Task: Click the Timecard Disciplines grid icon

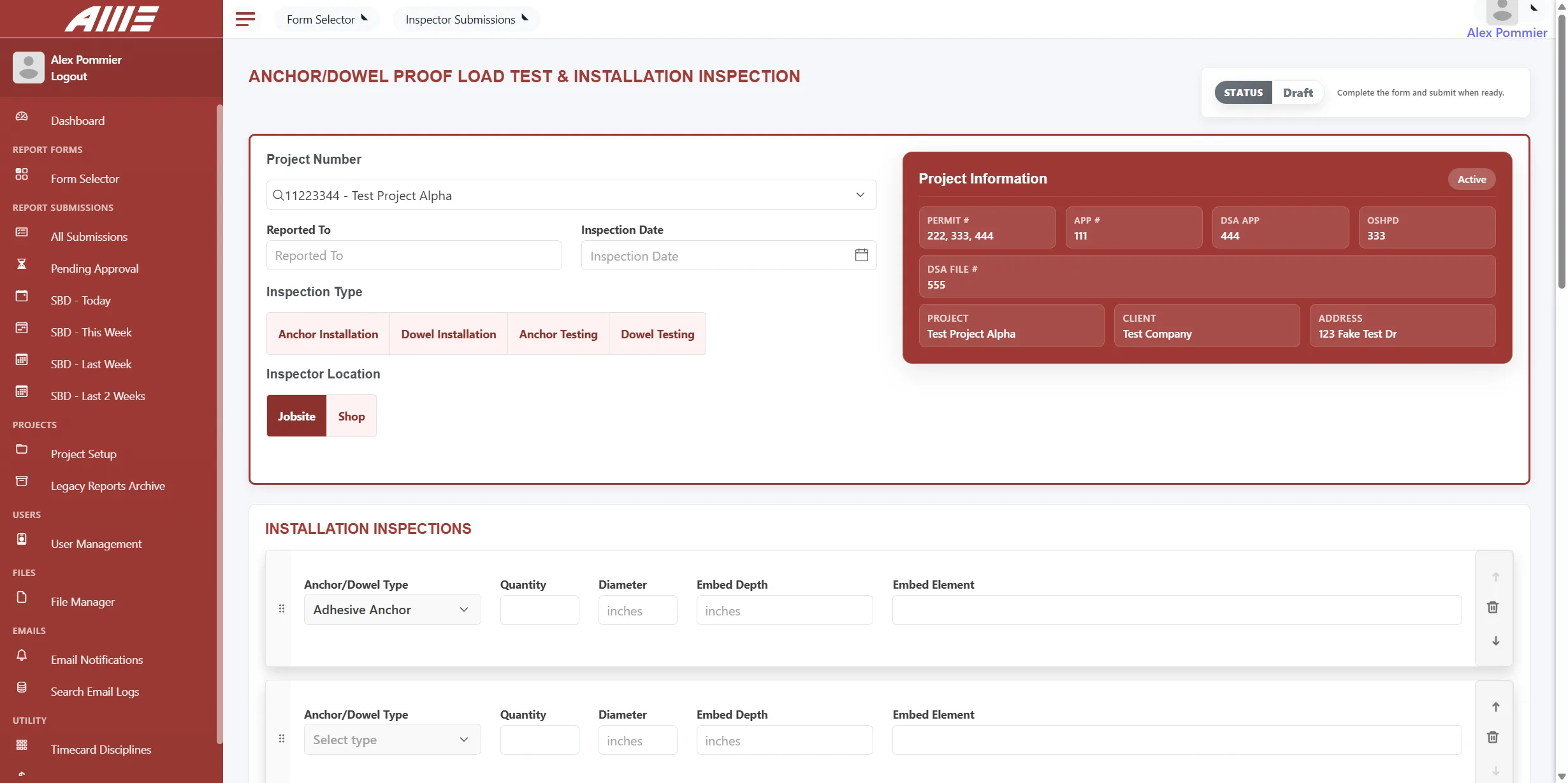Action: click(22, 745)
